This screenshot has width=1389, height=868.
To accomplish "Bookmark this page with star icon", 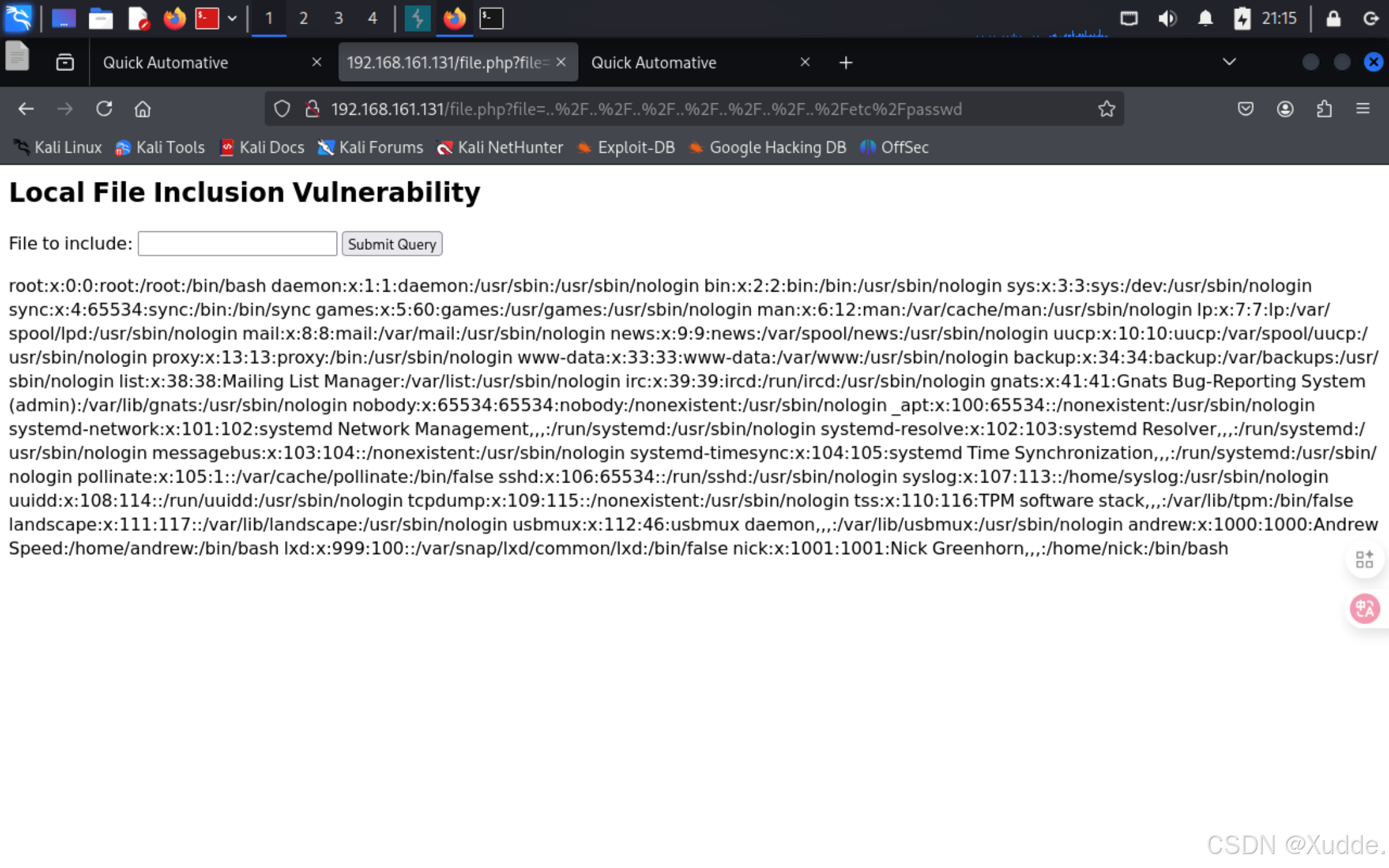I will pyautogui.click(x=1106, y=109).
